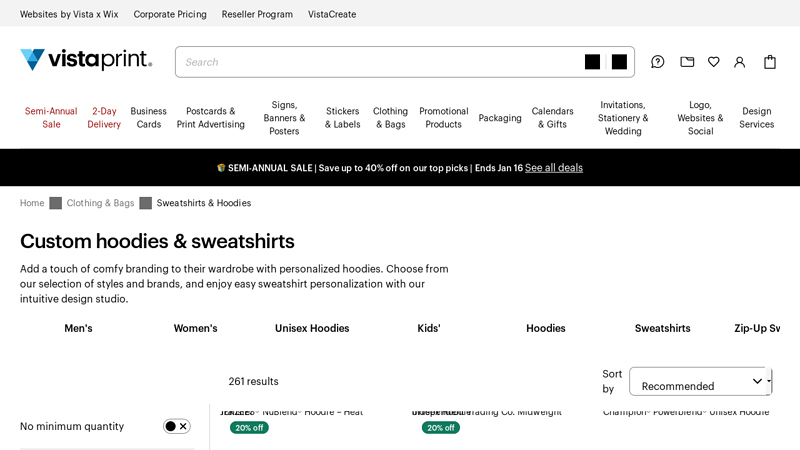Open Business Cards menu

[x=148, y=118]
